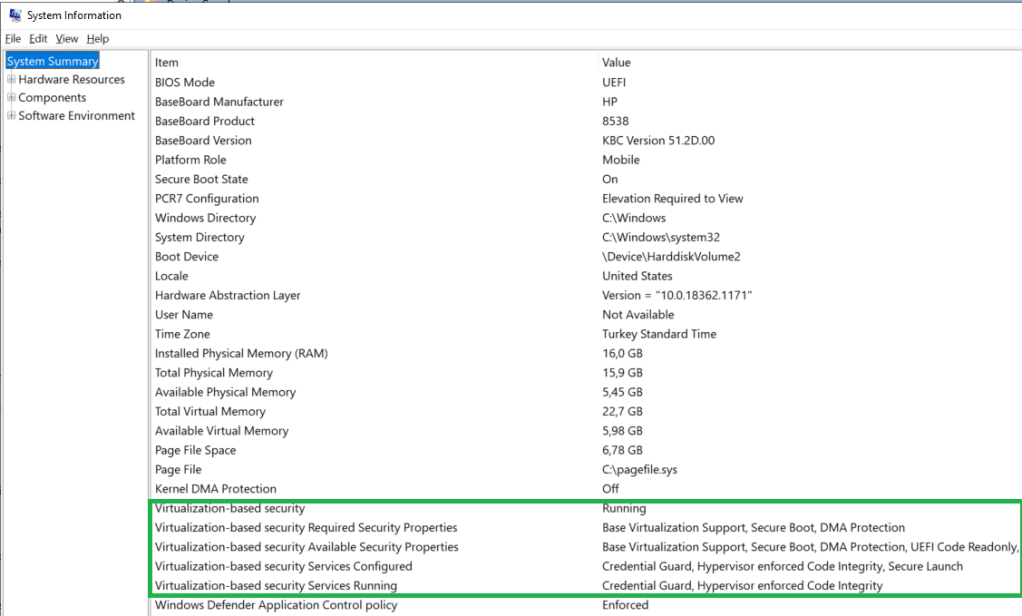
Task: Select the Hardware Resources tree item
Action: pos(71,80)
